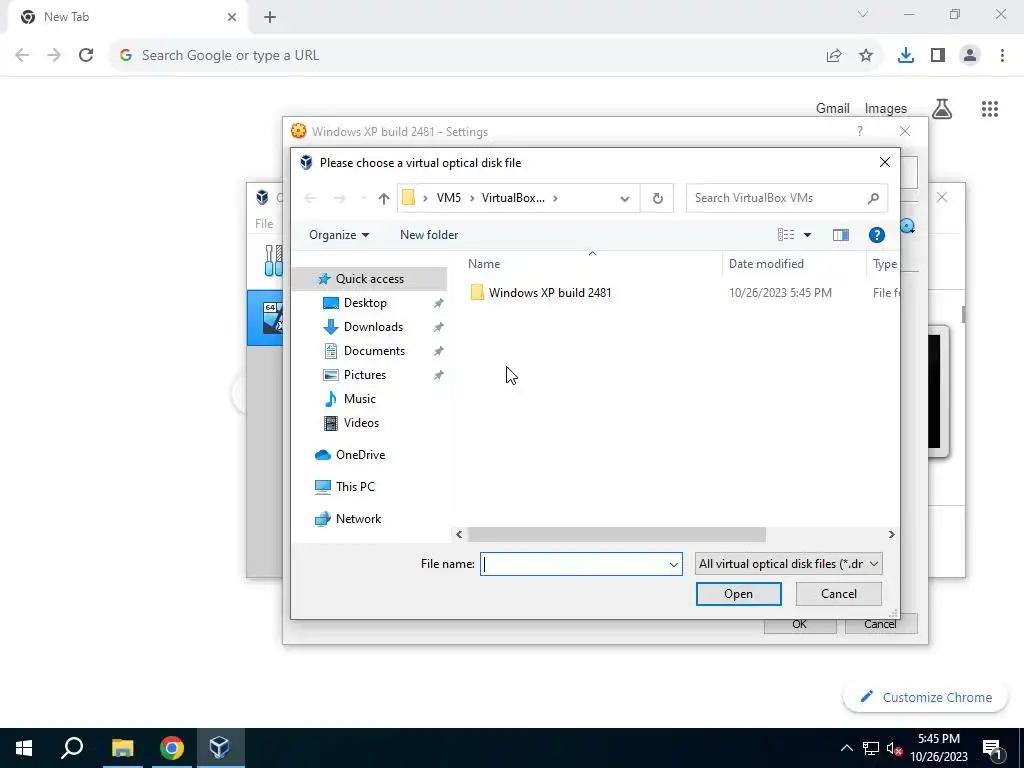Open Downloads in navigation pane
The width and height of the screenshot is (1024, 768).
click(373, 327)
